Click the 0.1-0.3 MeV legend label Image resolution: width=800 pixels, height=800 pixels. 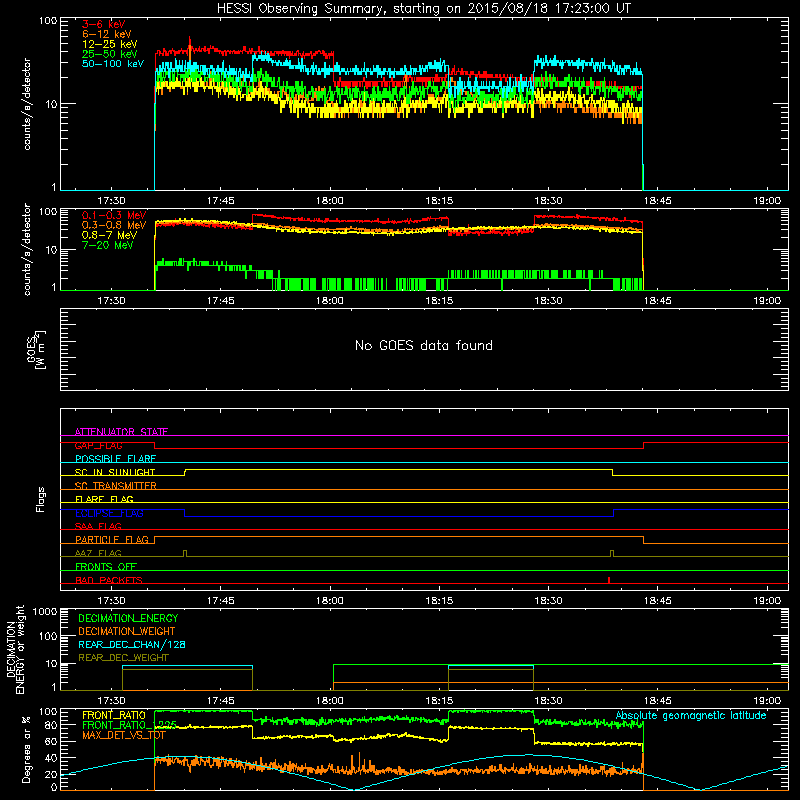coord(114,215)
